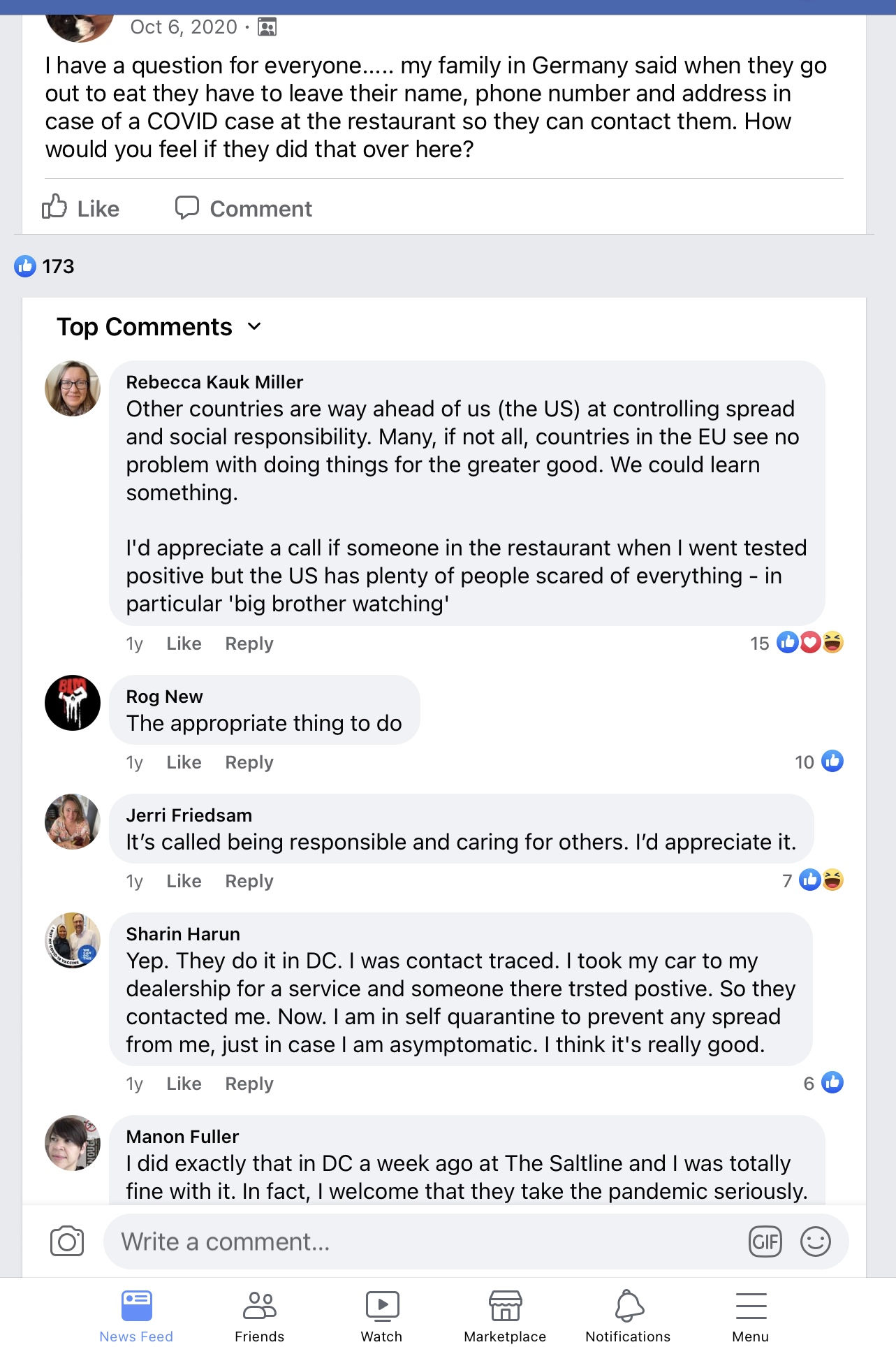This screenshot has height=1347, width=896.
Task: Like Jerri Friedsam's comment
Action: pos(184,881)
